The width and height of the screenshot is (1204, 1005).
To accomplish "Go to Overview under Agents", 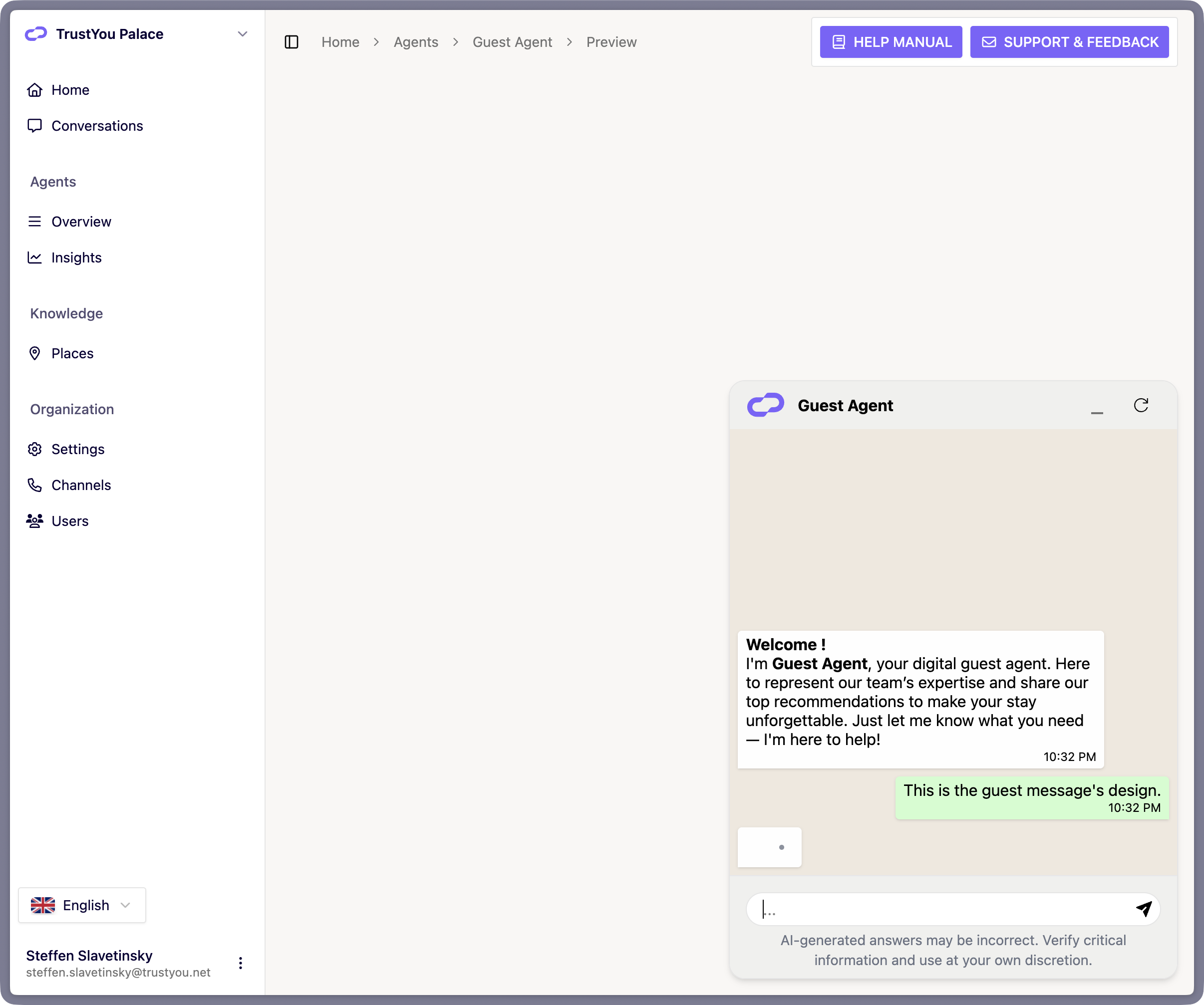I will 81,221.
